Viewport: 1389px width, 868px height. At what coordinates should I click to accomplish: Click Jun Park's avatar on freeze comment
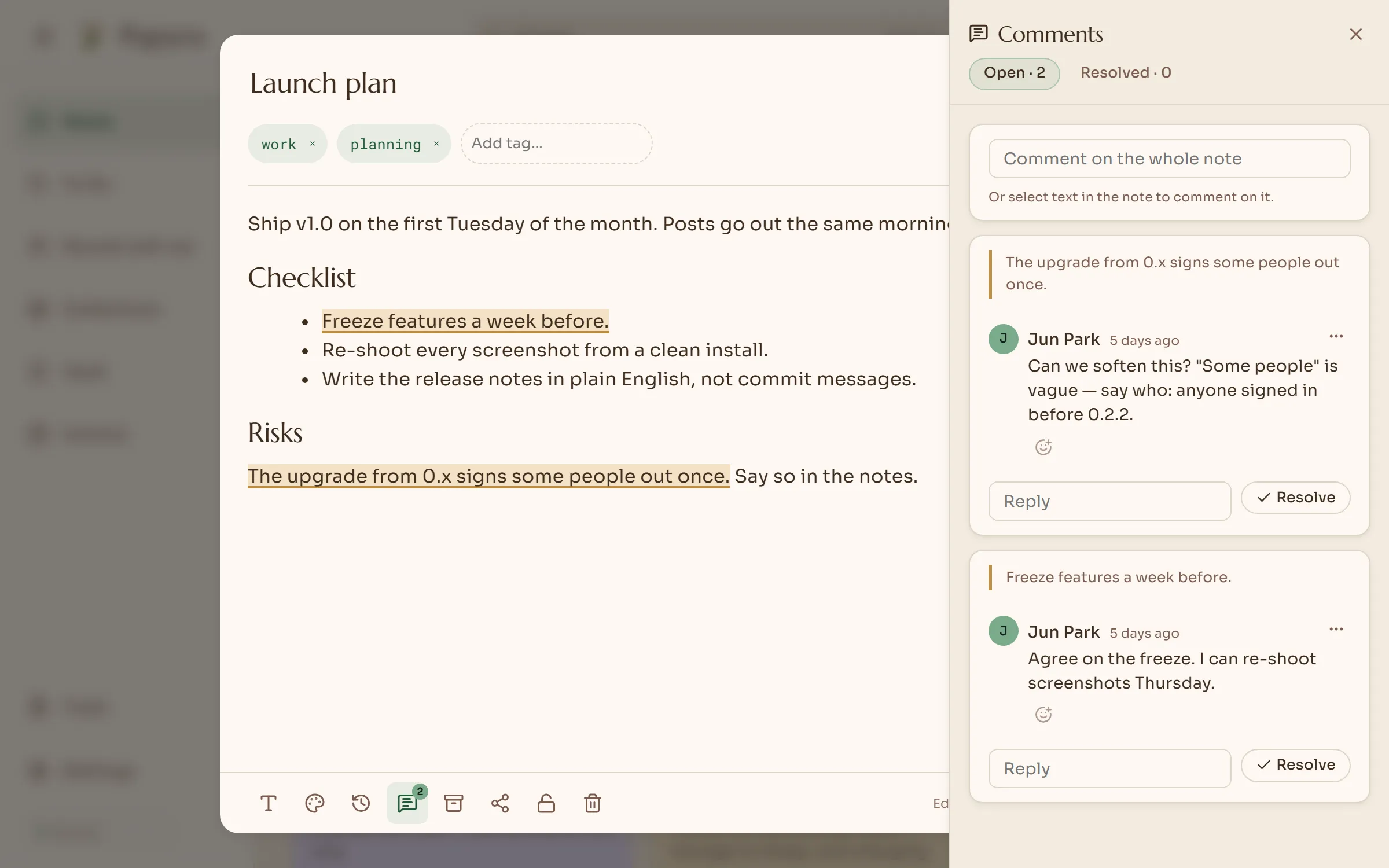point(1003,631)
